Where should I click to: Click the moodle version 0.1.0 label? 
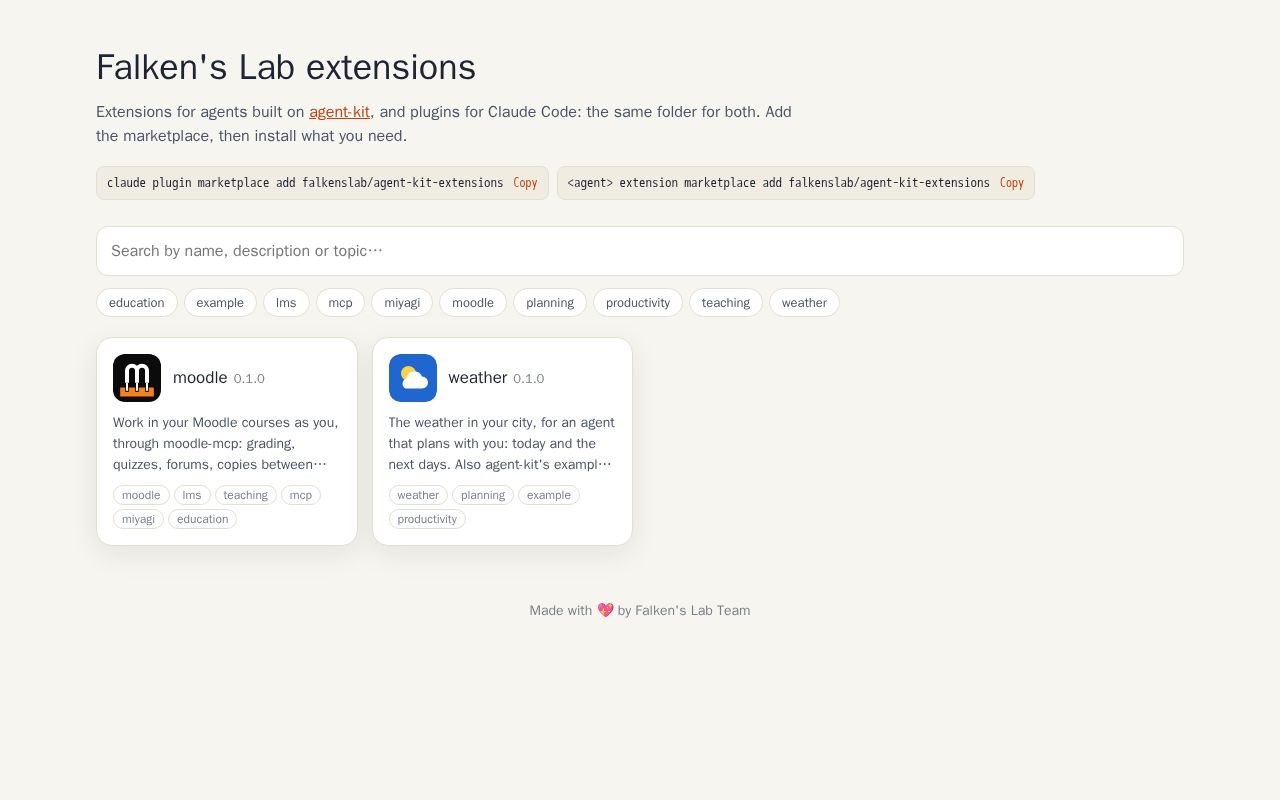tap(249, 379)
